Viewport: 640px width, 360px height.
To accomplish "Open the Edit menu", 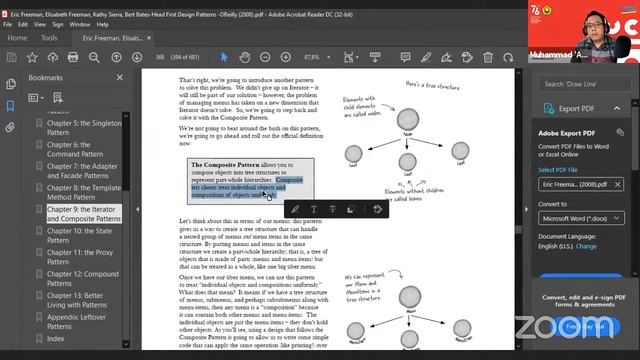I will click(x=23, y=24).
